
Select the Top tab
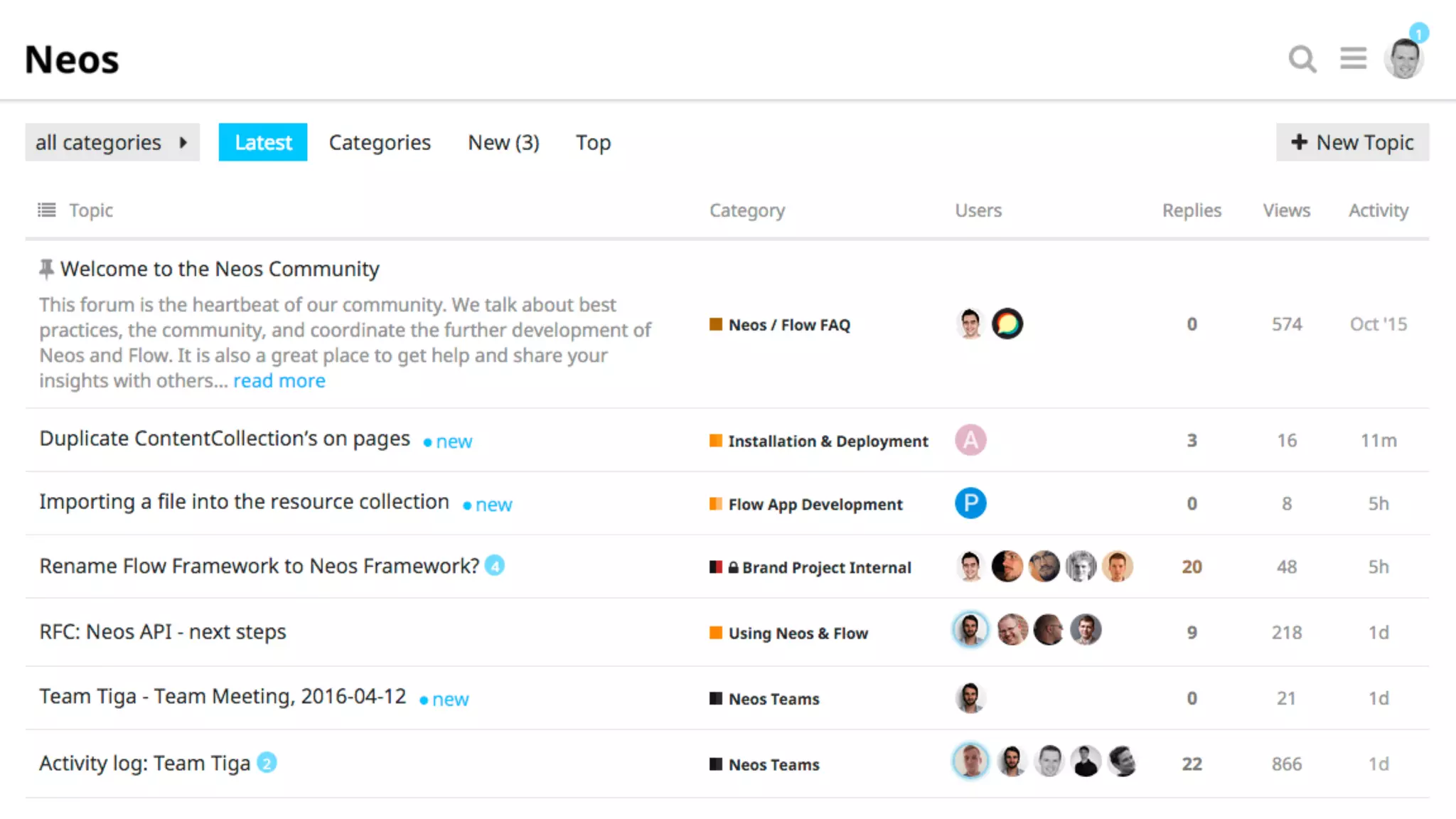[593, 142]
